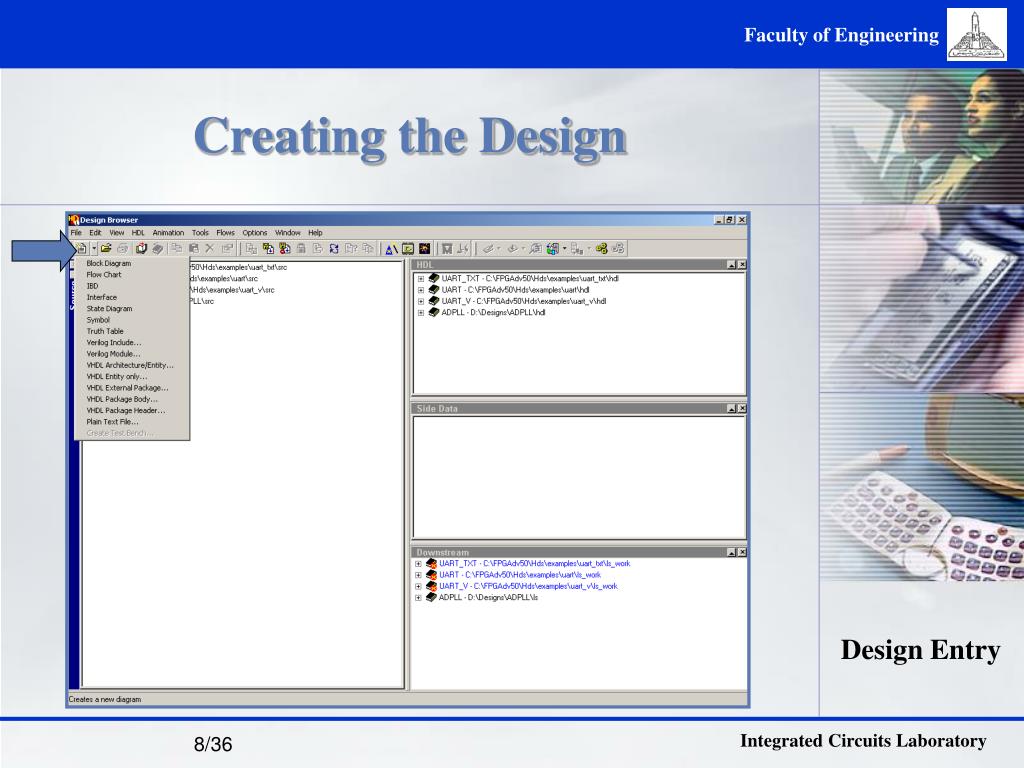This screenshot has height=768, width=1024.
Task: Open the UART_TXT ls_work link in Downstream
Action: [x=535, y=563]
